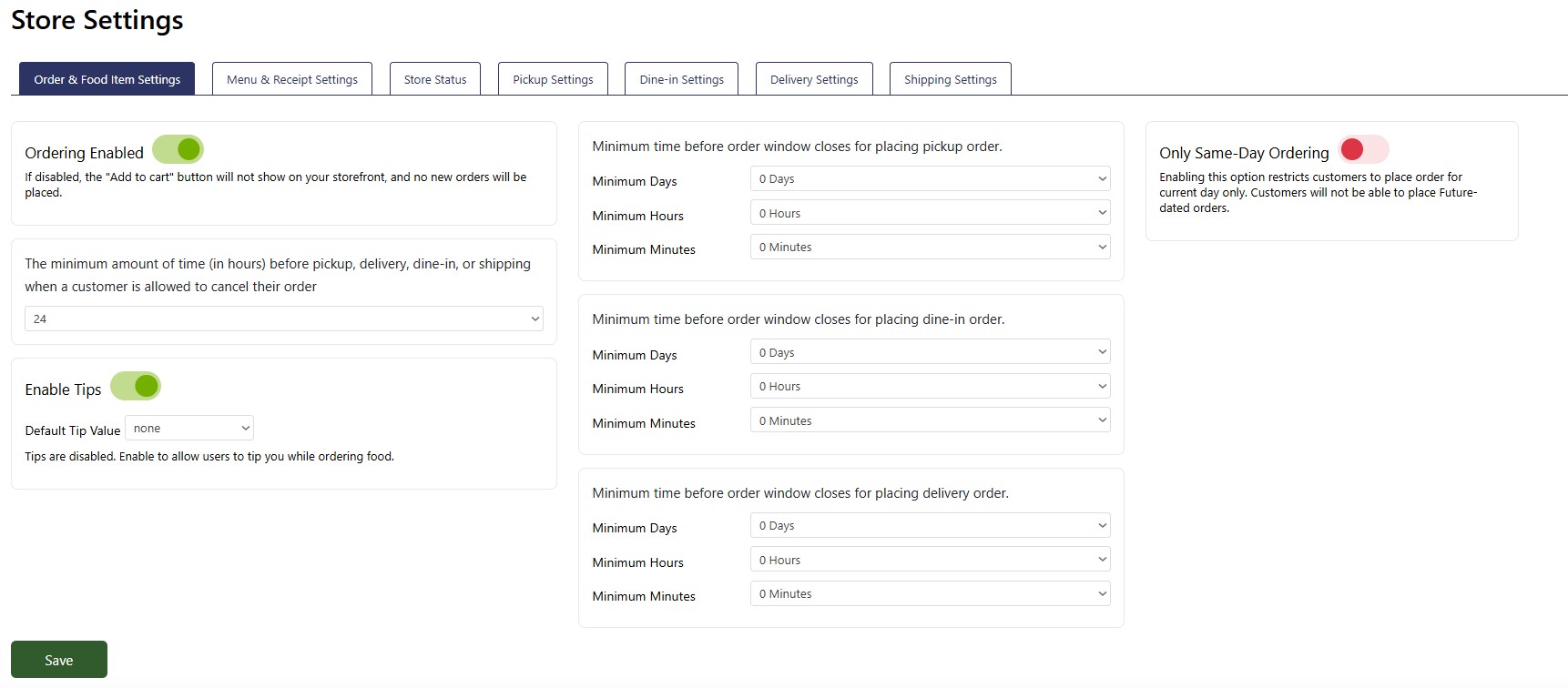Open pickup order Minimum Minutes dropdown
Viewport: 1568px width, 688px height.
coord(930,248)
